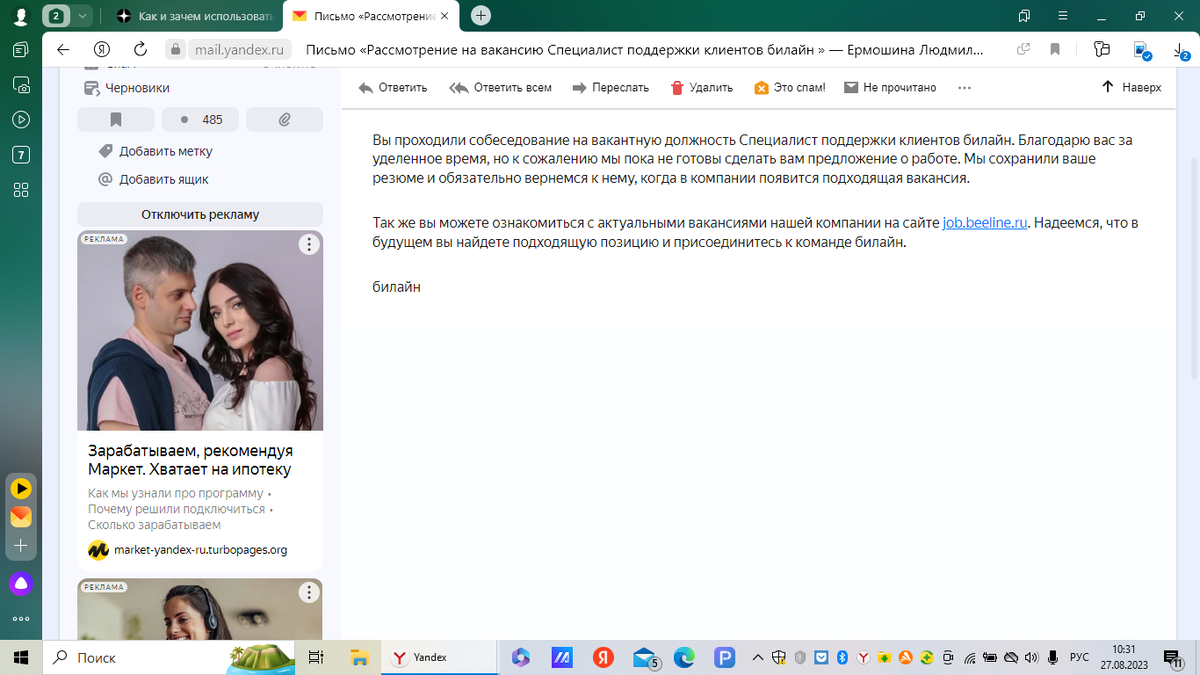
Task: Open the job.beeline.ru link
Action: click(985, 223)
